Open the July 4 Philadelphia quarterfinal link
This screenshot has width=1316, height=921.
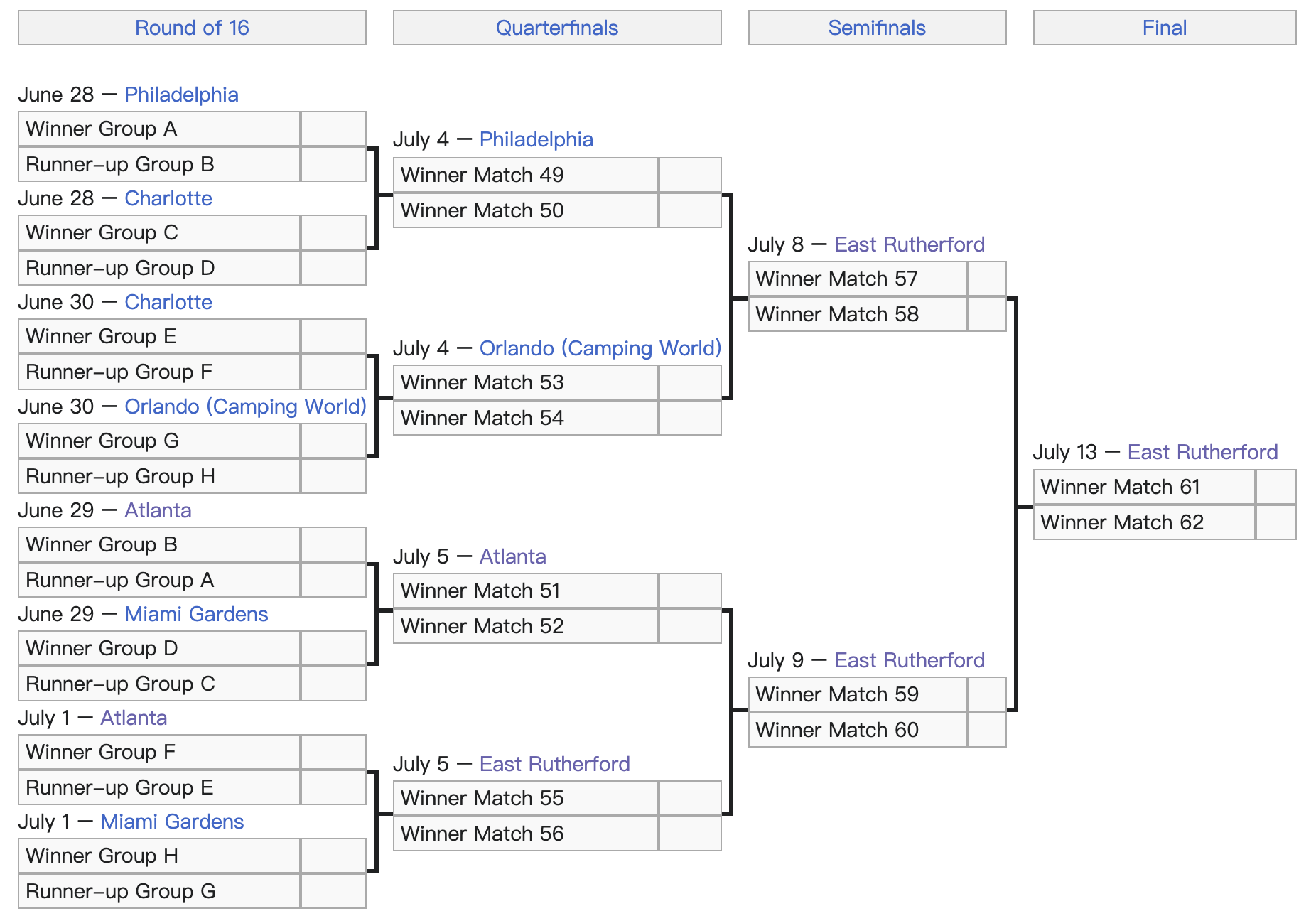click(536, 139)
